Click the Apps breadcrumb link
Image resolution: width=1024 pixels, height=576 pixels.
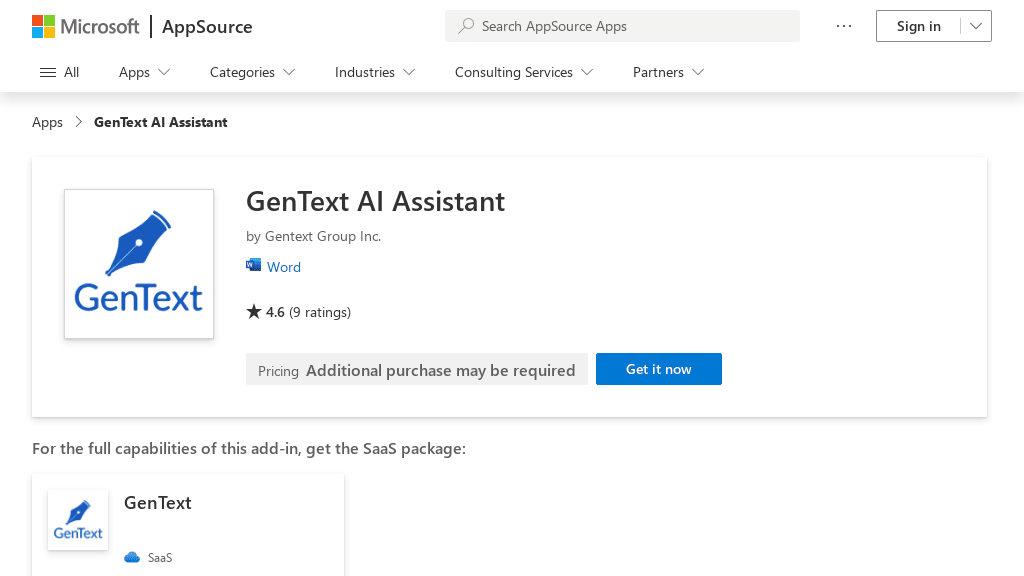tap(47, 121)
